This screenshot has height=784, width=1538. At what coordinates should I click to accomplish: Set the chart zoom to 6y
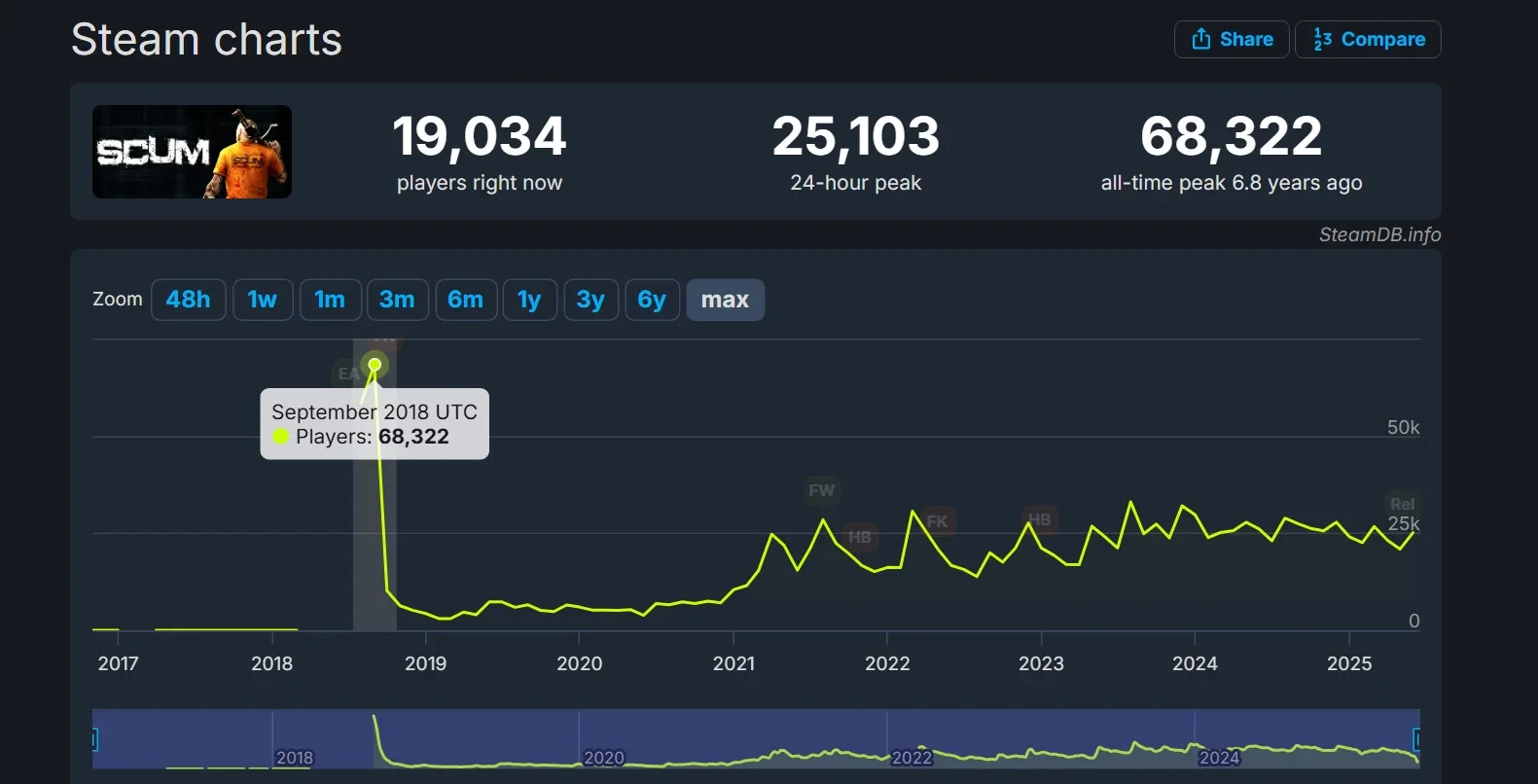652,300
